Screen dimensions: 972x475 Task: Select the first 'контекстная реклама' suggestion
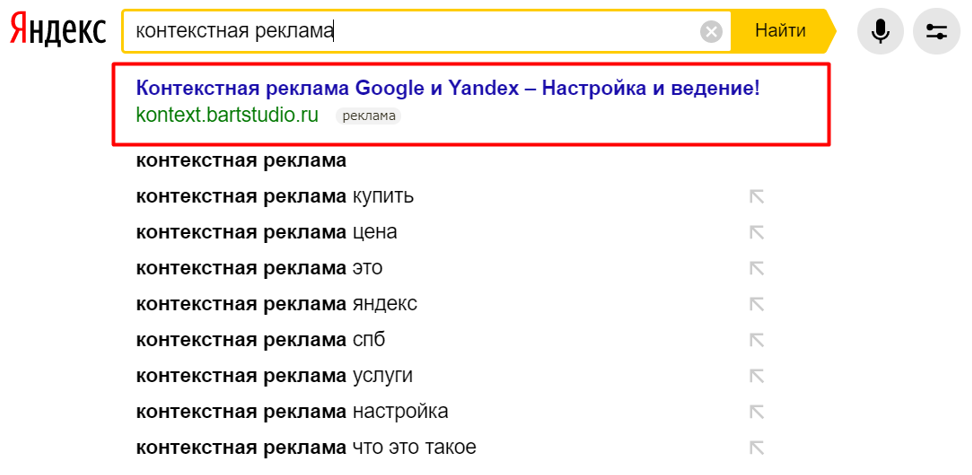[241, 160]
